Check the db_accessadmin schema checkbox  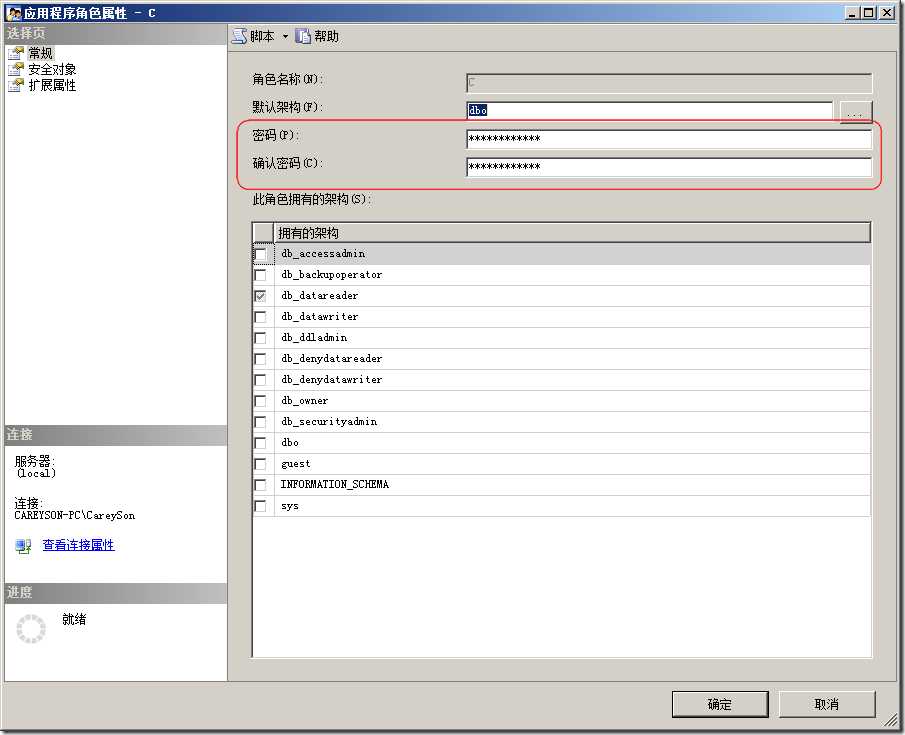point(261,254)
